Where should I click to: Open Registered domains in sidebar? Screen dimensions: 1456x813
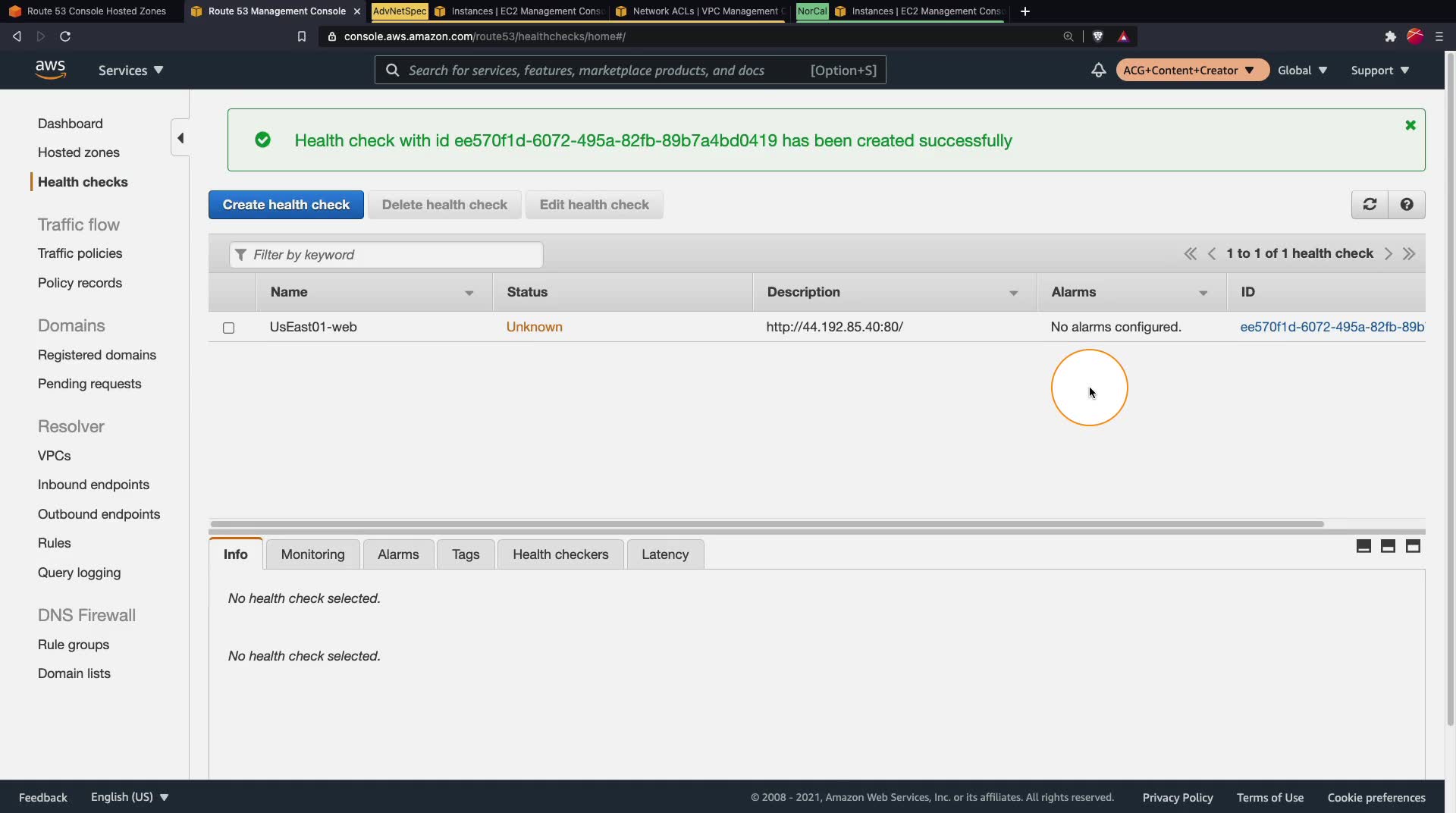[97, 355]
